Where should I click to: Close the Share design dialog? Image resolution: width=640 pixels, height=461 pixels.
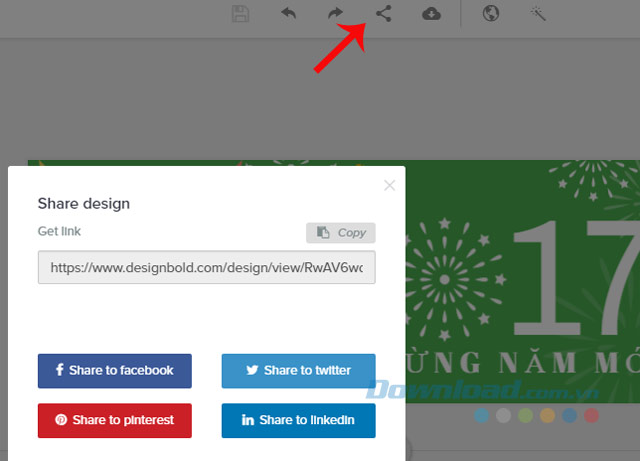(389, 185)
